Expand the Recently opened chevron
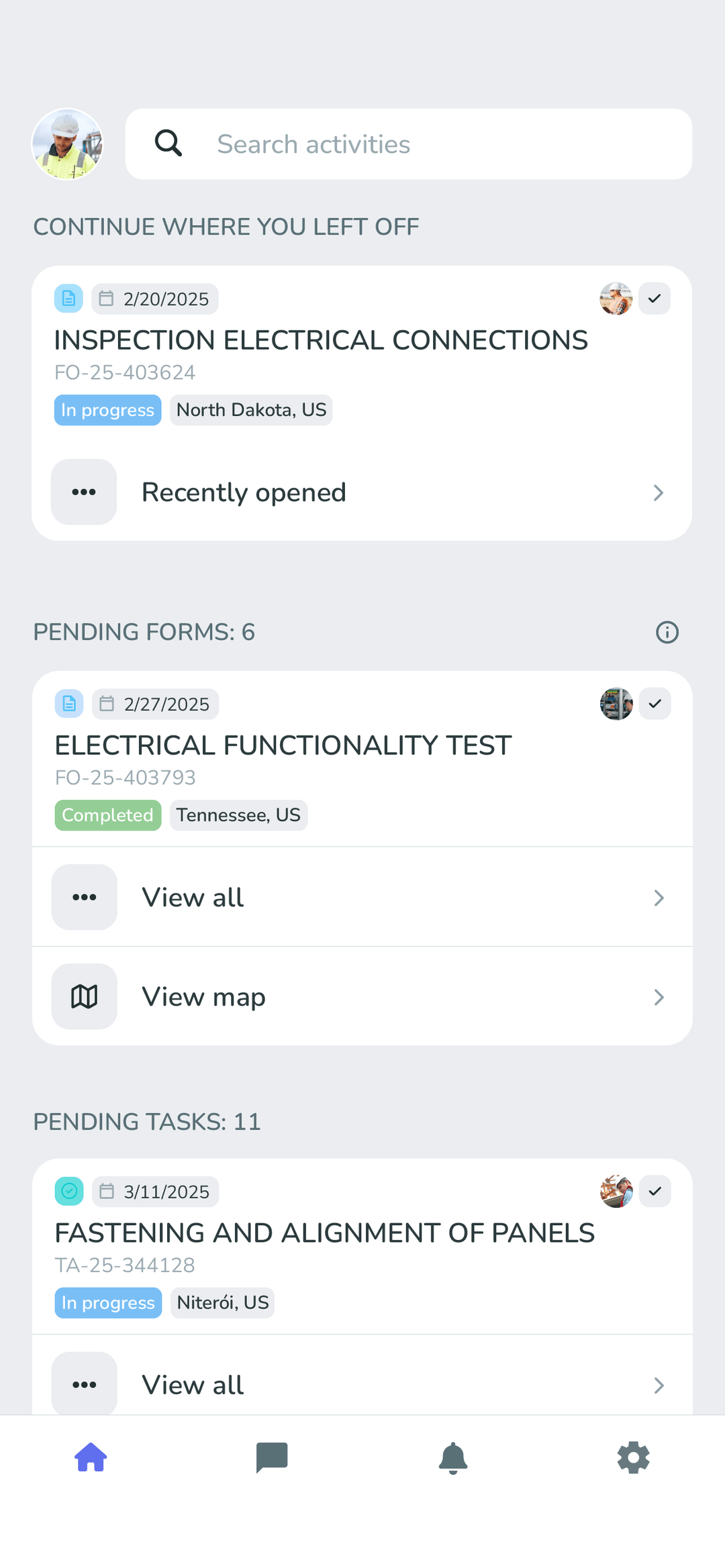Viewport: 725px width, 1568px height. (659, 492)
